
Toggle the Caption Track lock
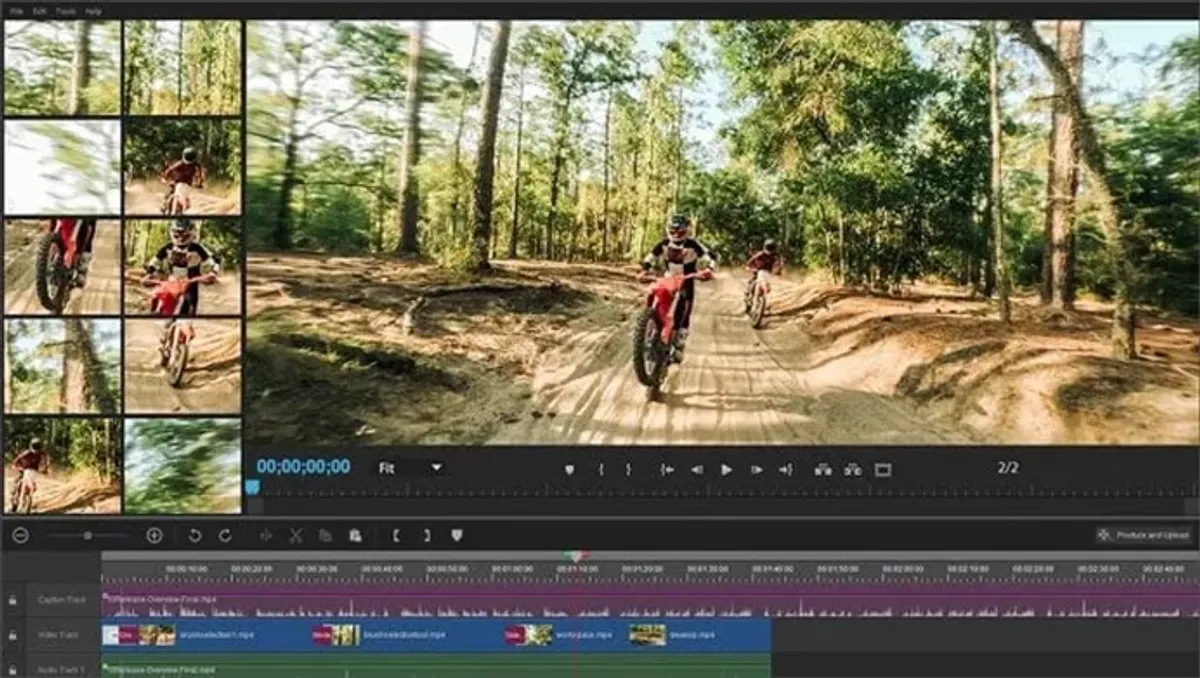pyautogui.click(x=12, y=600)
